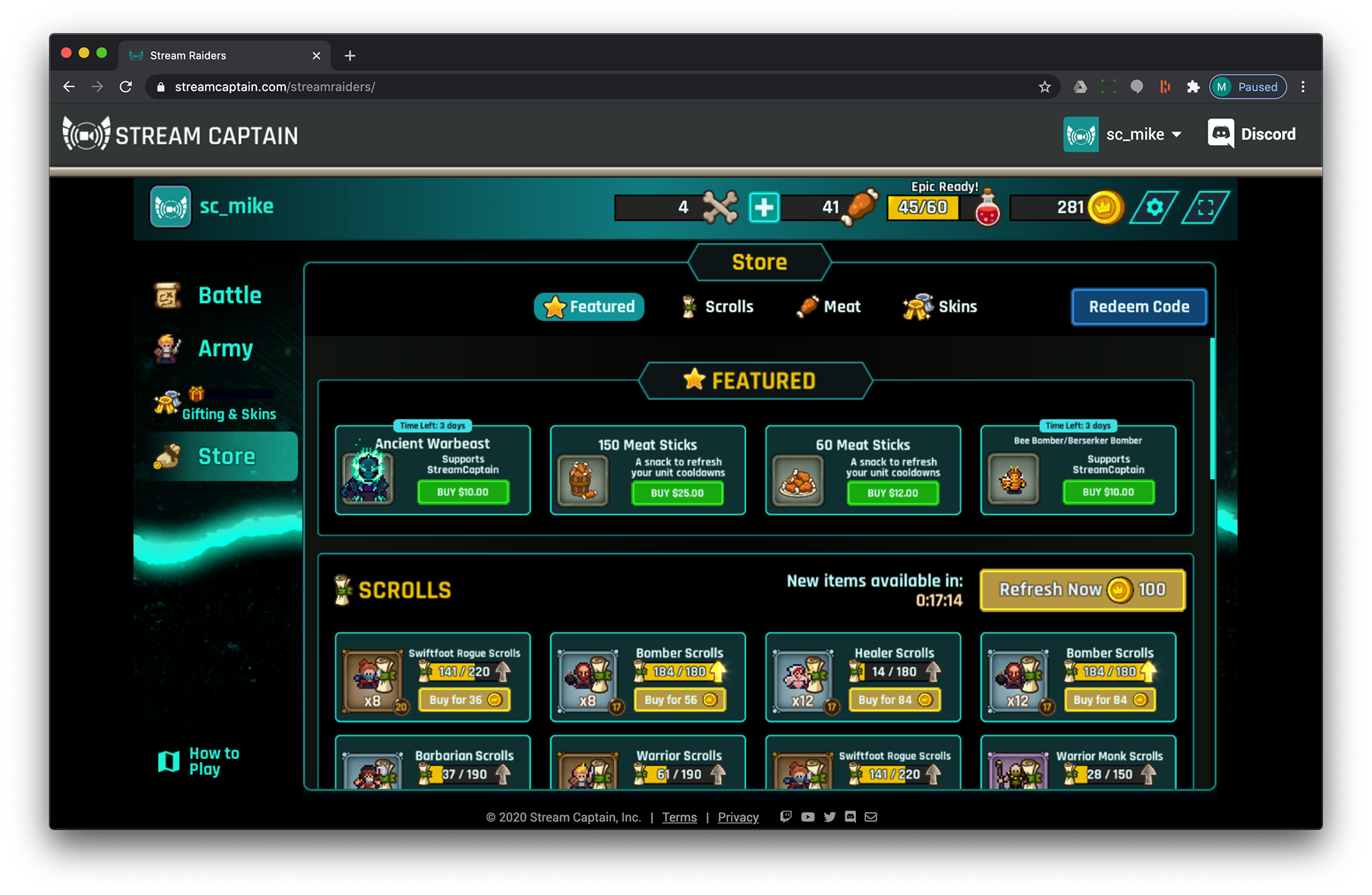Switch to the Scrolls store tab

pos(717,307)
